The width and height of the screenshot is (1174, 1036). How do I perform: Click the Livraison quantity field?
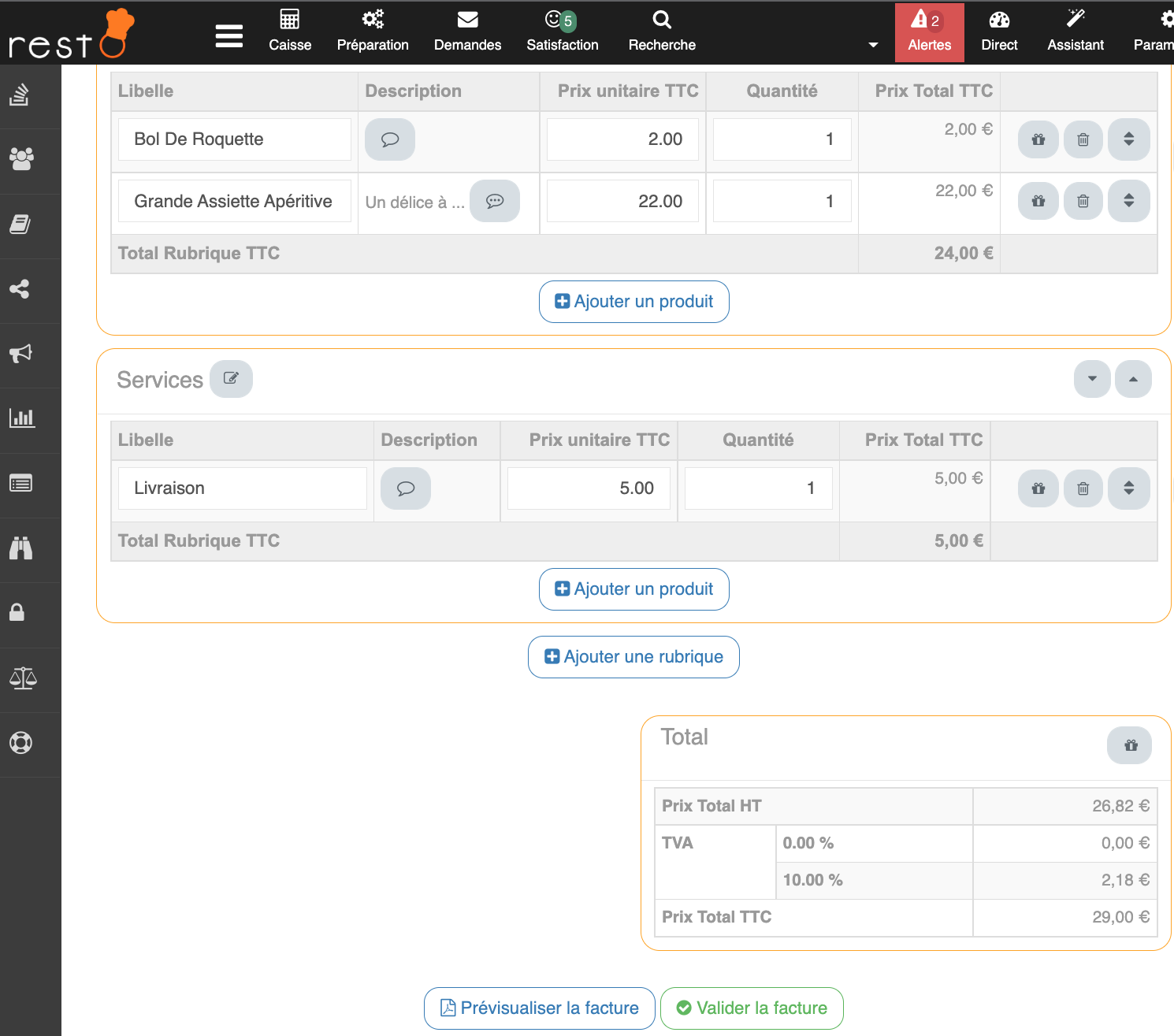[x=758, y=488]
